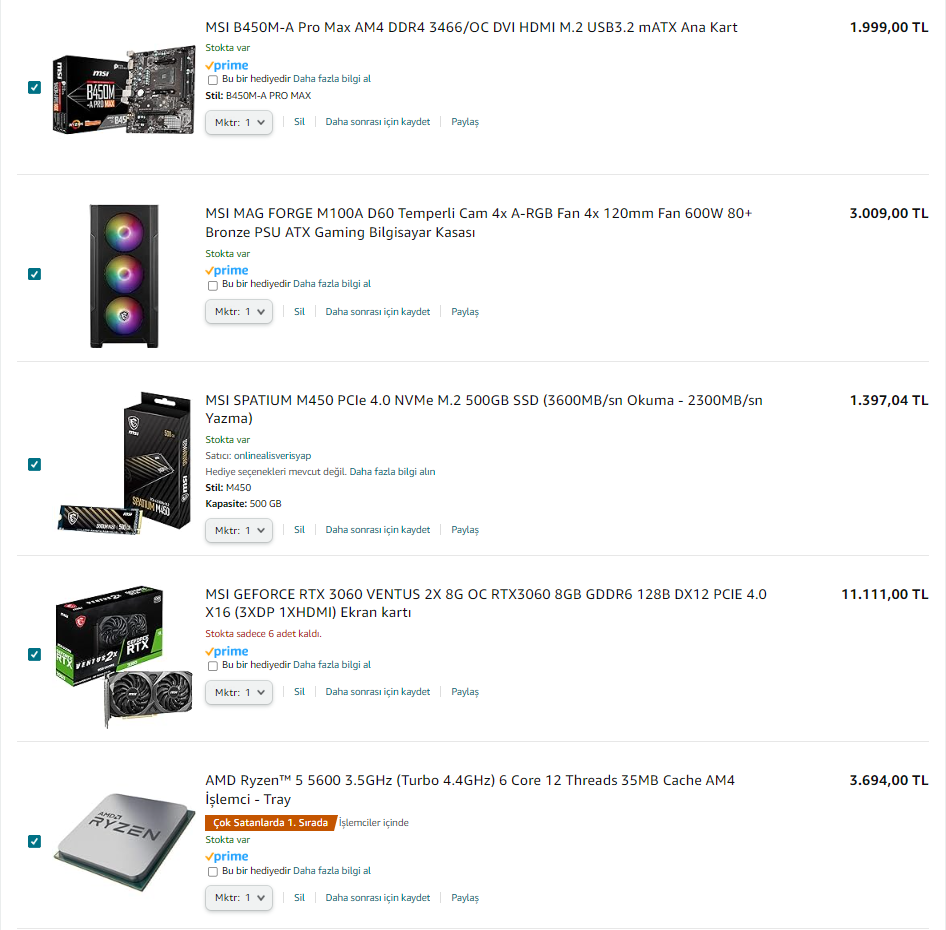
Task: Deselect the MSI SPATIUM SSD item checkbox
Action: coord(34,464)
